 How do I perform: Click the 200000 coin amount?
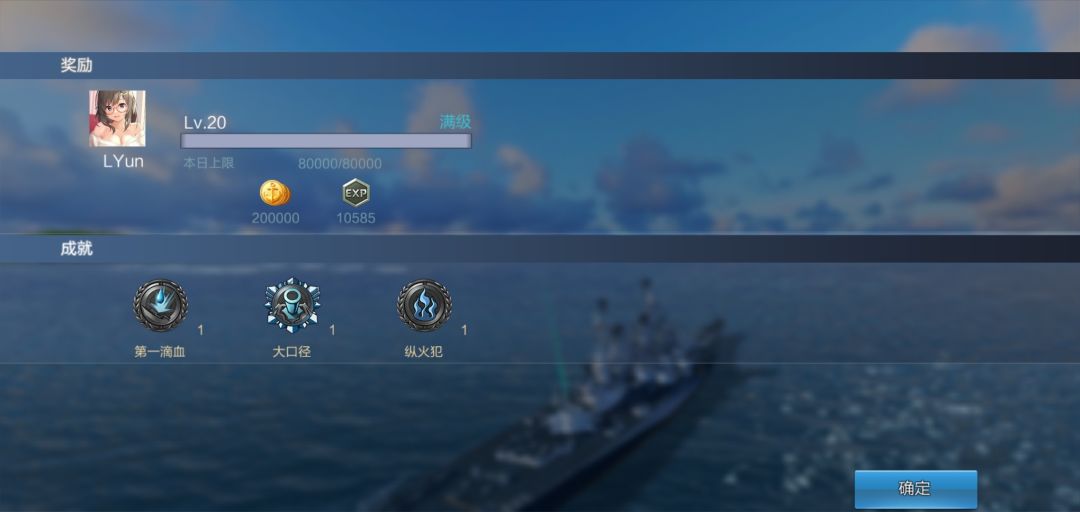coord(276,218)
